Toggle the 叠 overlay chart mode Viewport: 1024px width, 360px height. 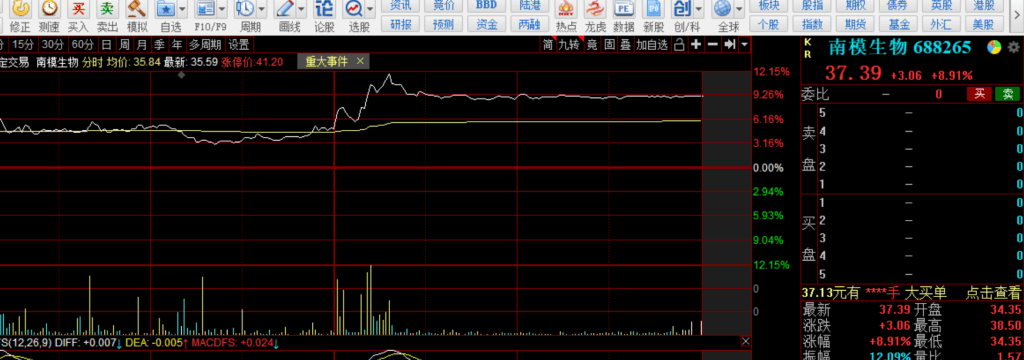pyautogui.click(x=626, y=45)
